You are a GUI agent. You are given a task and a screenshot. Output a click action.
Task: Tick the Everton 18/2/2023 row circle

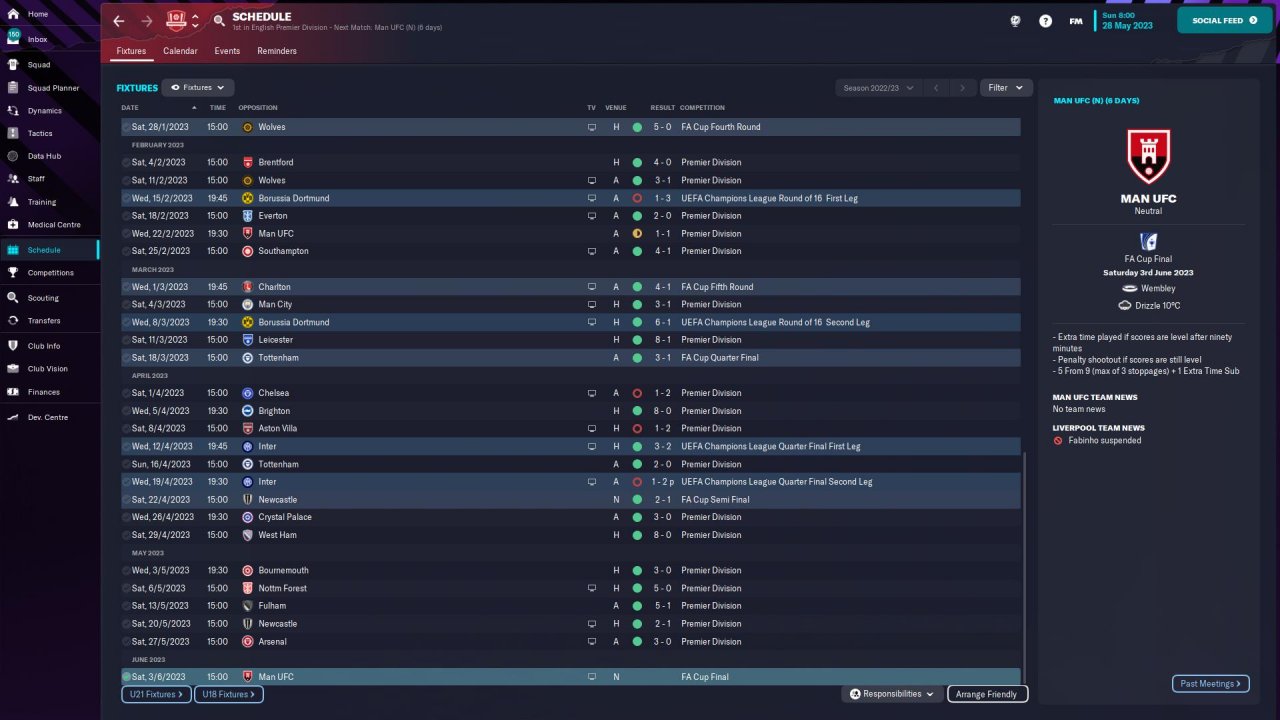click(x=127, y=216)
